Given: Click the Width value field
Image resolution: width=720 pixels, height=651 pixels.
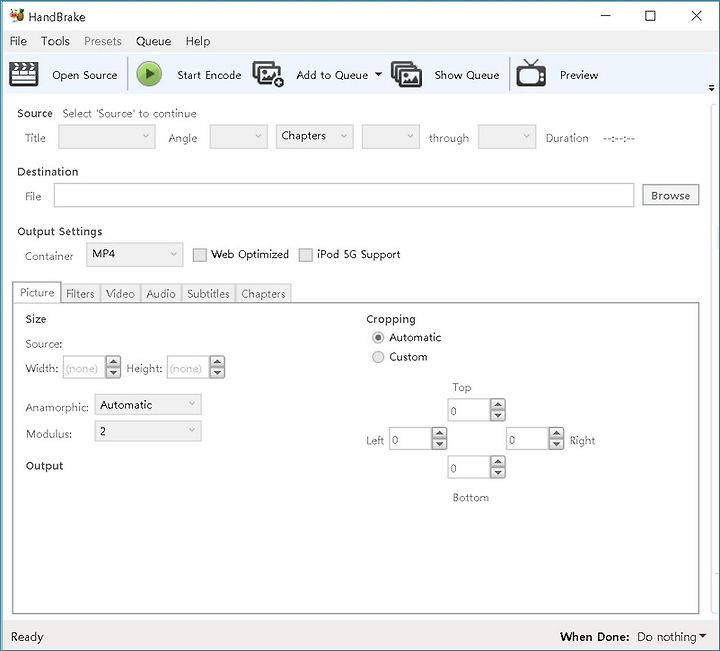Looking at the screenshot, I should (84, 368).
